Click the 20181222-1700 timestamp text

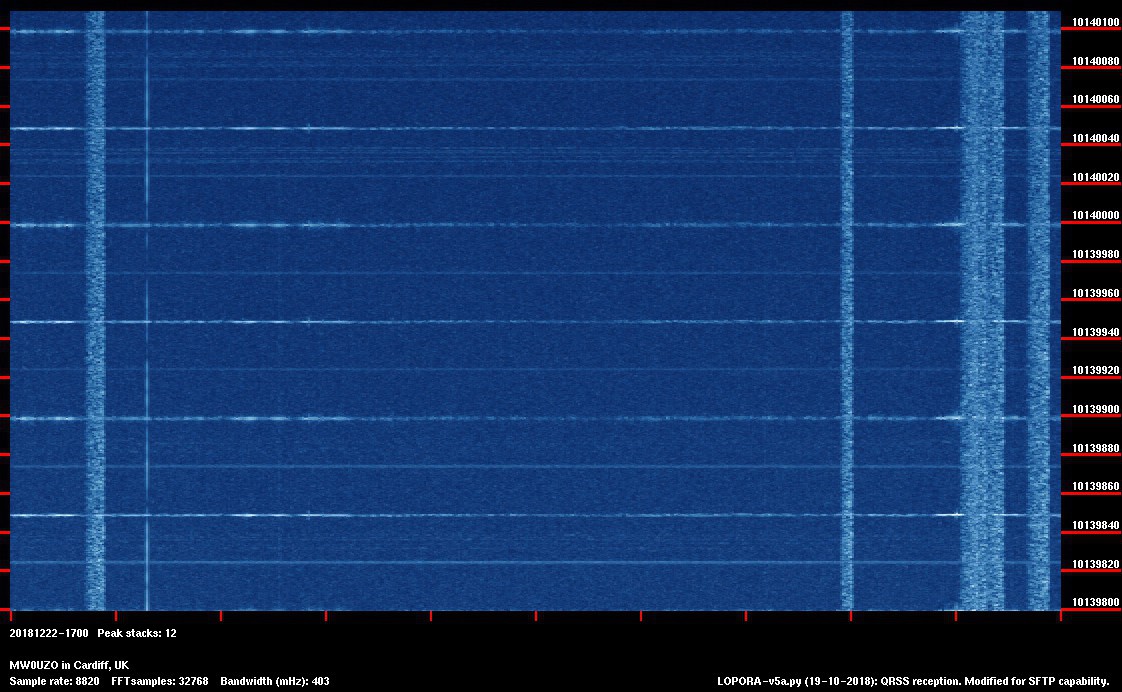click(x=49, y=634)
